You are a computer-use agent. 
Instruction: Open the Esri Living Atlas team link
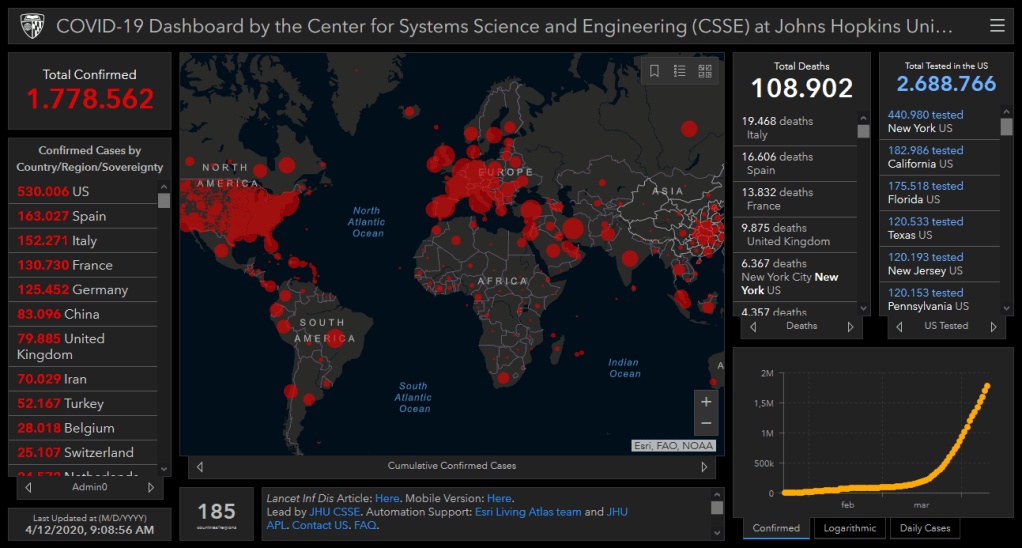[527, 512]
